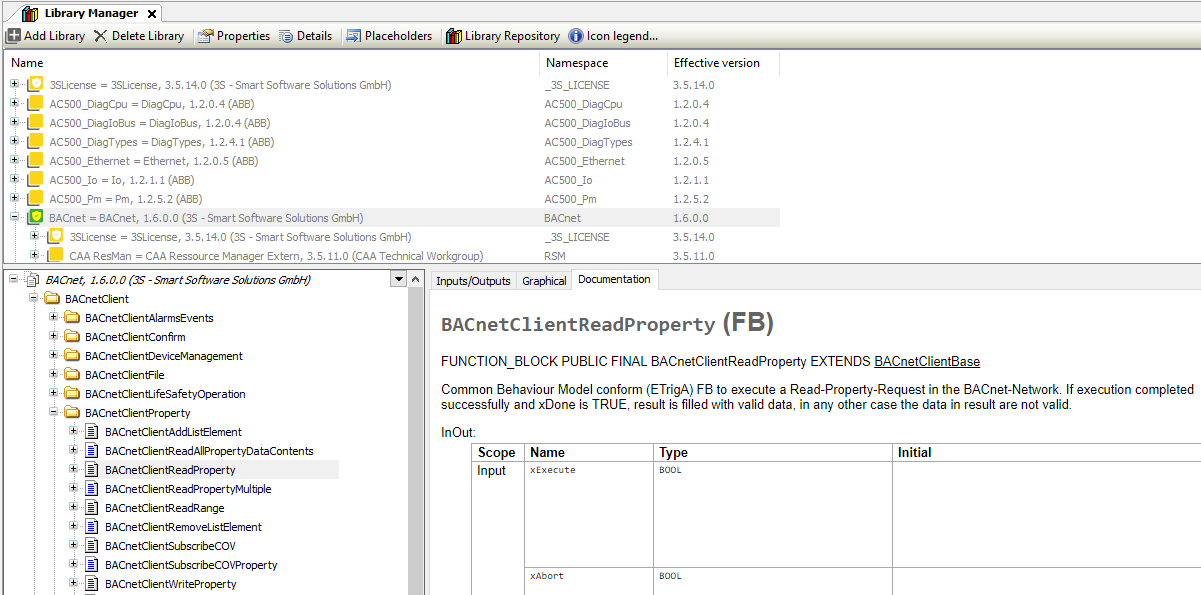Viewport: 1201px width, 595px height.
Task: Click the BACnetClientReadProperty function block icon
Action: click(x=91, y=469)
